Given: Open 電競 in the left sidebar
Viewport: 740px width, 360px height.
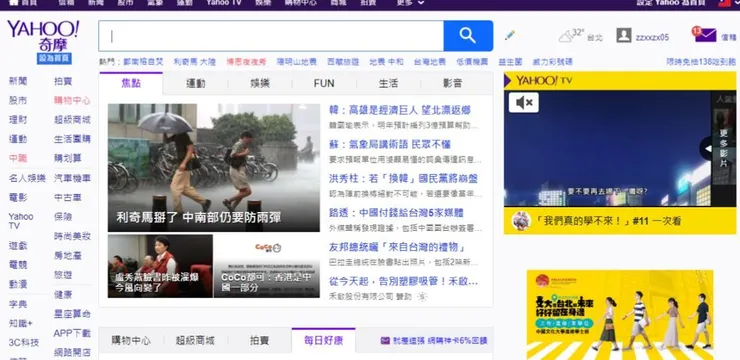Looking at the screenshot, I should [18, 265].
